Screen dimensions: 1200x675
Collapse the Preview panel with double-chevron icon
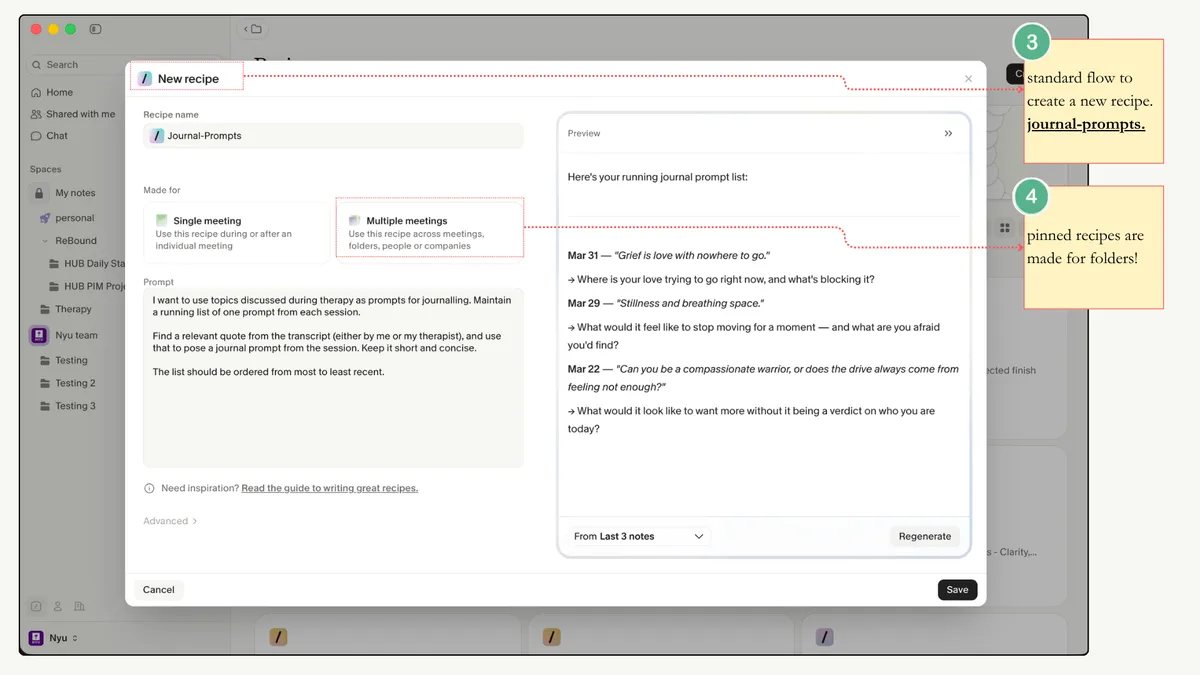948,133
